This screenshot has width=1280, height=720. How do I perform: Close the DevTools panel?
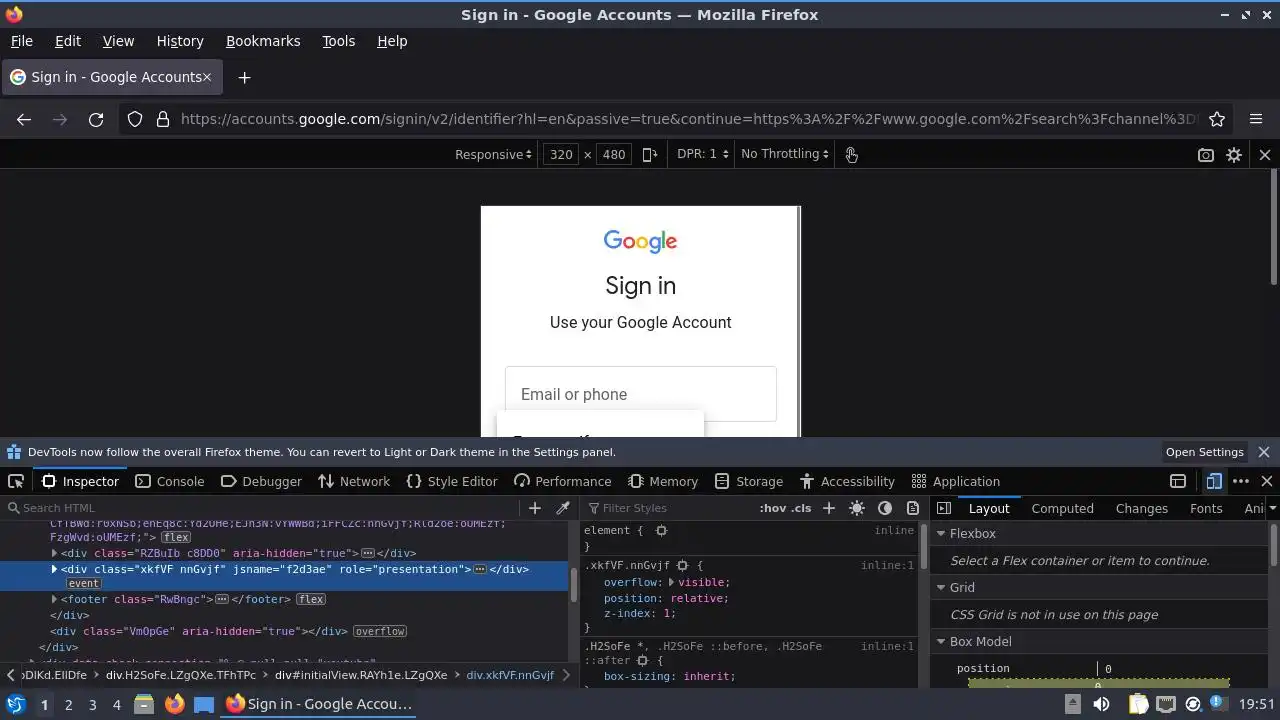1267,481
